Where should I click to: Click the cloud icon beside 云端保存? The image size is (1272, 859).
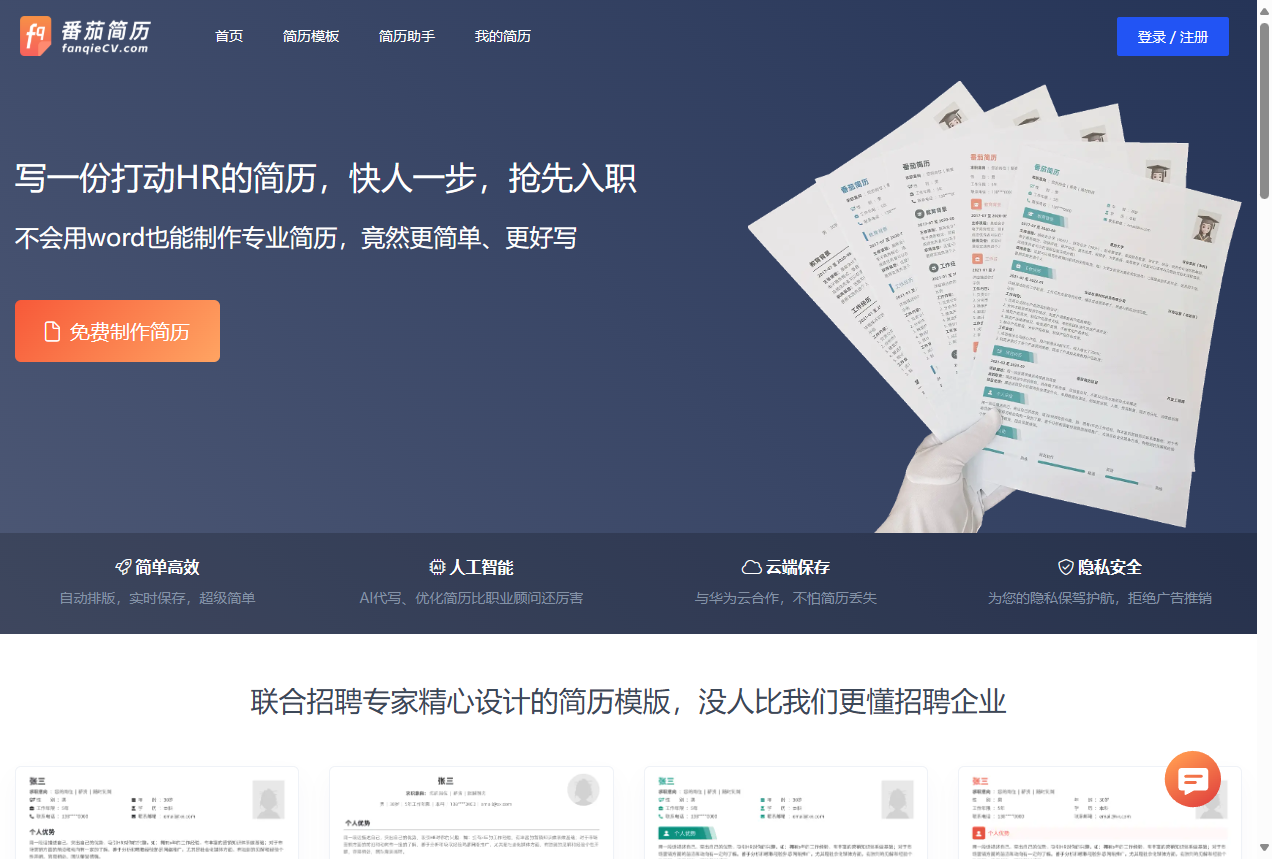point(751,567)
